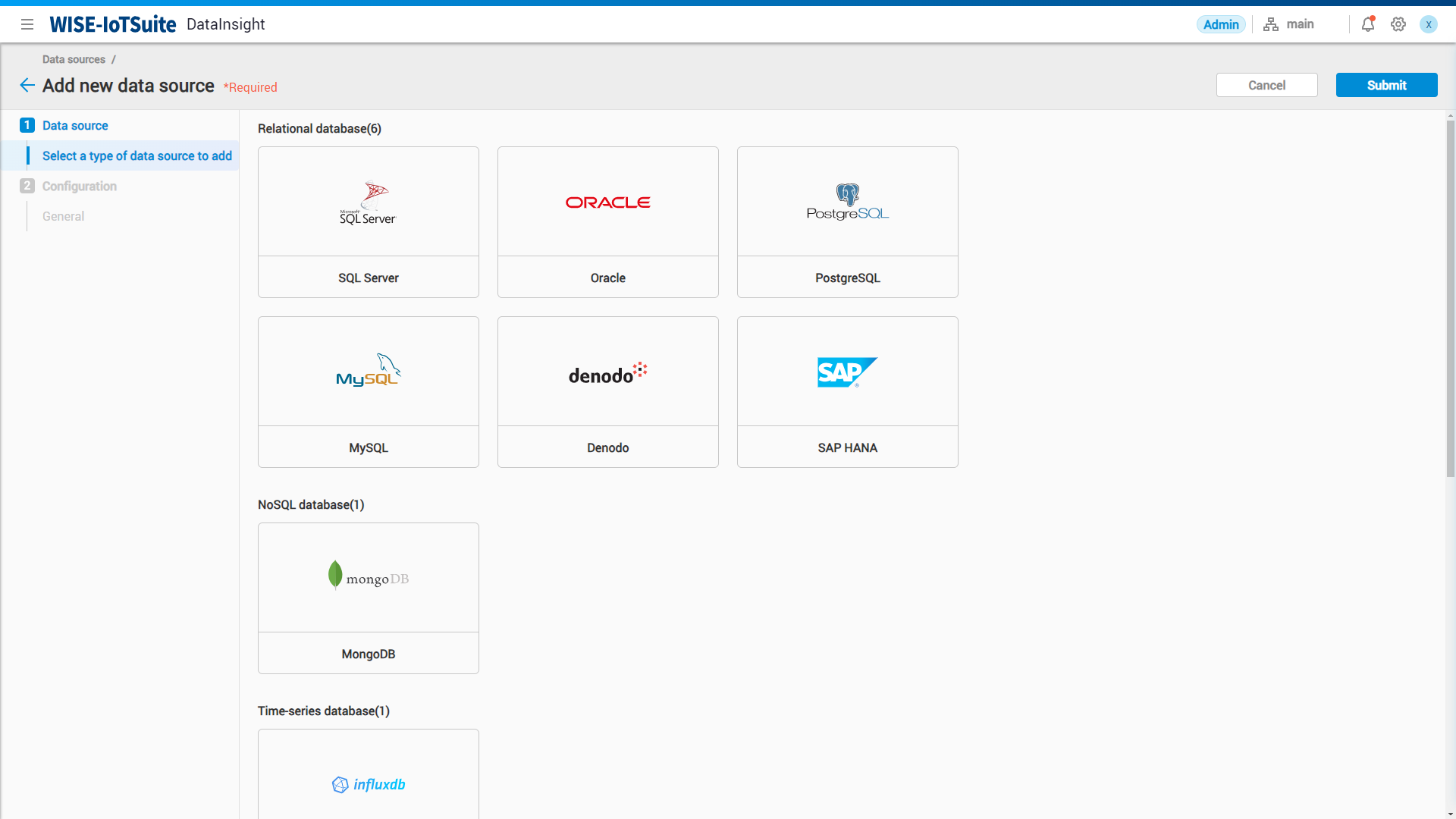Image resolution: width=1456 pixels, height=819 pixels.
Task: Select the MySQL dolphin logo
Action: 369,371
